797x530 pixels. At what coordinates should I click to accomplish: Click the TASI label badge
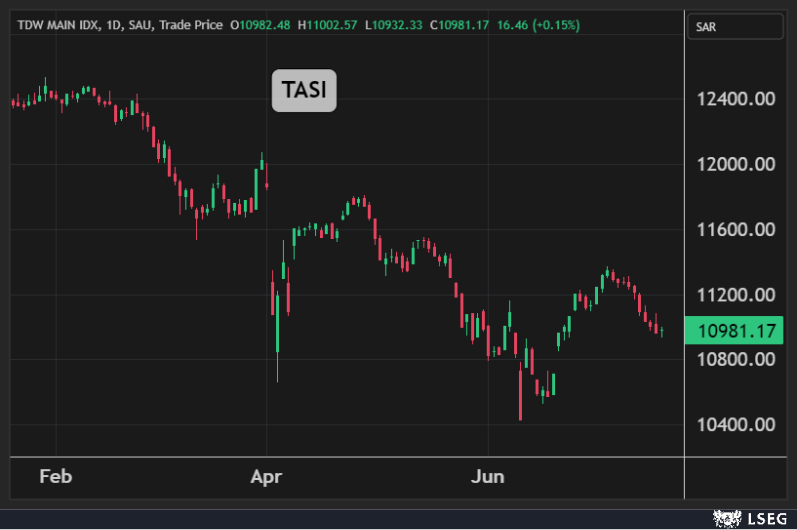pos(305,91)
